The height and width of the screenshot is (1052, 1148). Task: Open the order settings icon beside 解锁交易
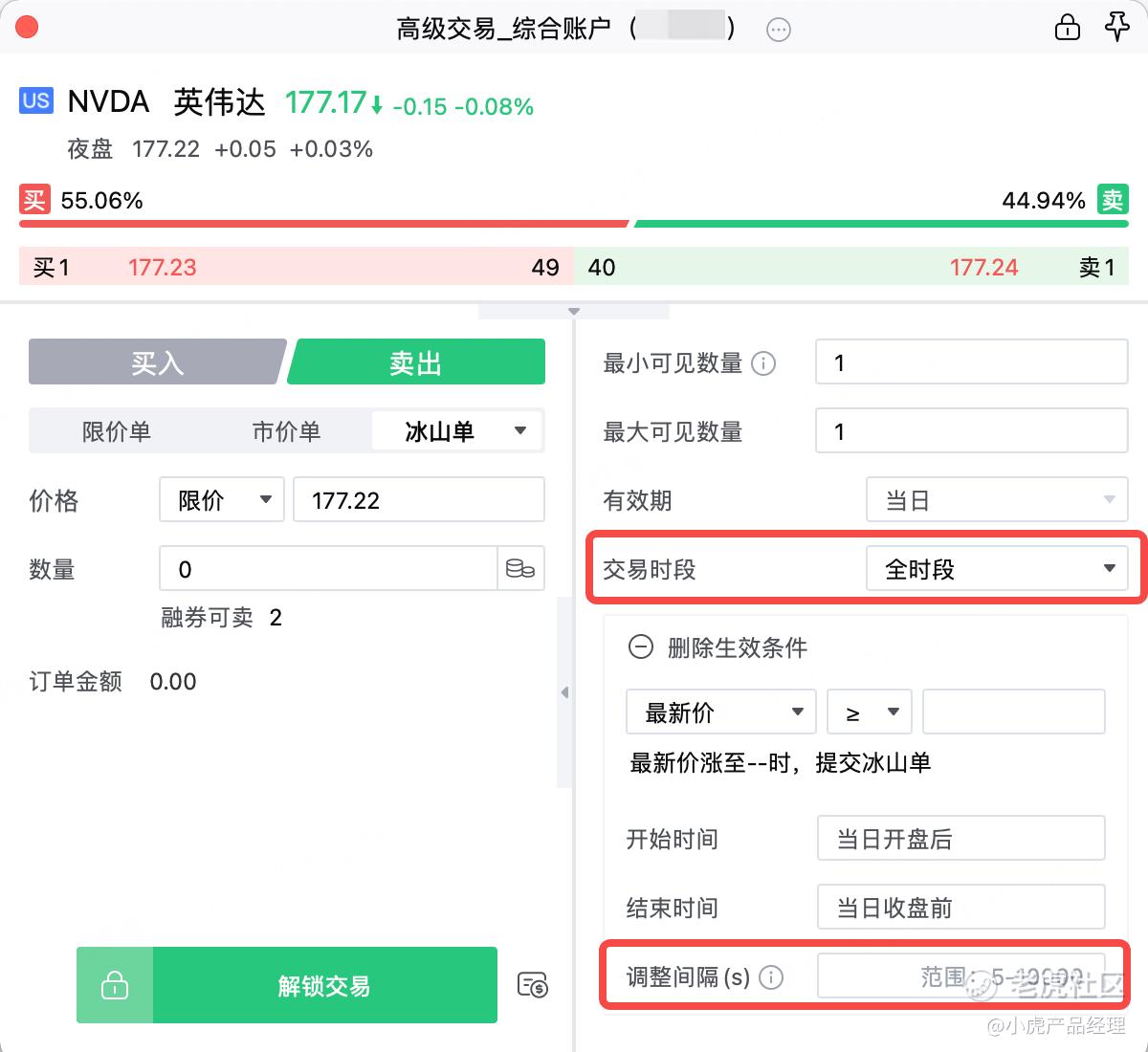tap(532, 984)
